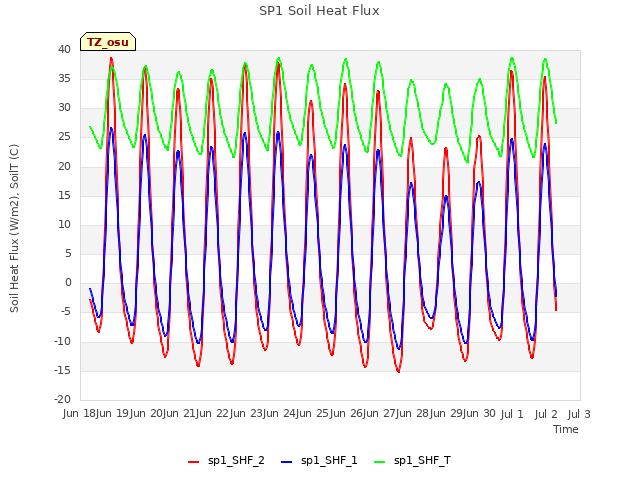
Task: Click the Jun 28 x-axis tick label
Action: (415, 414)
